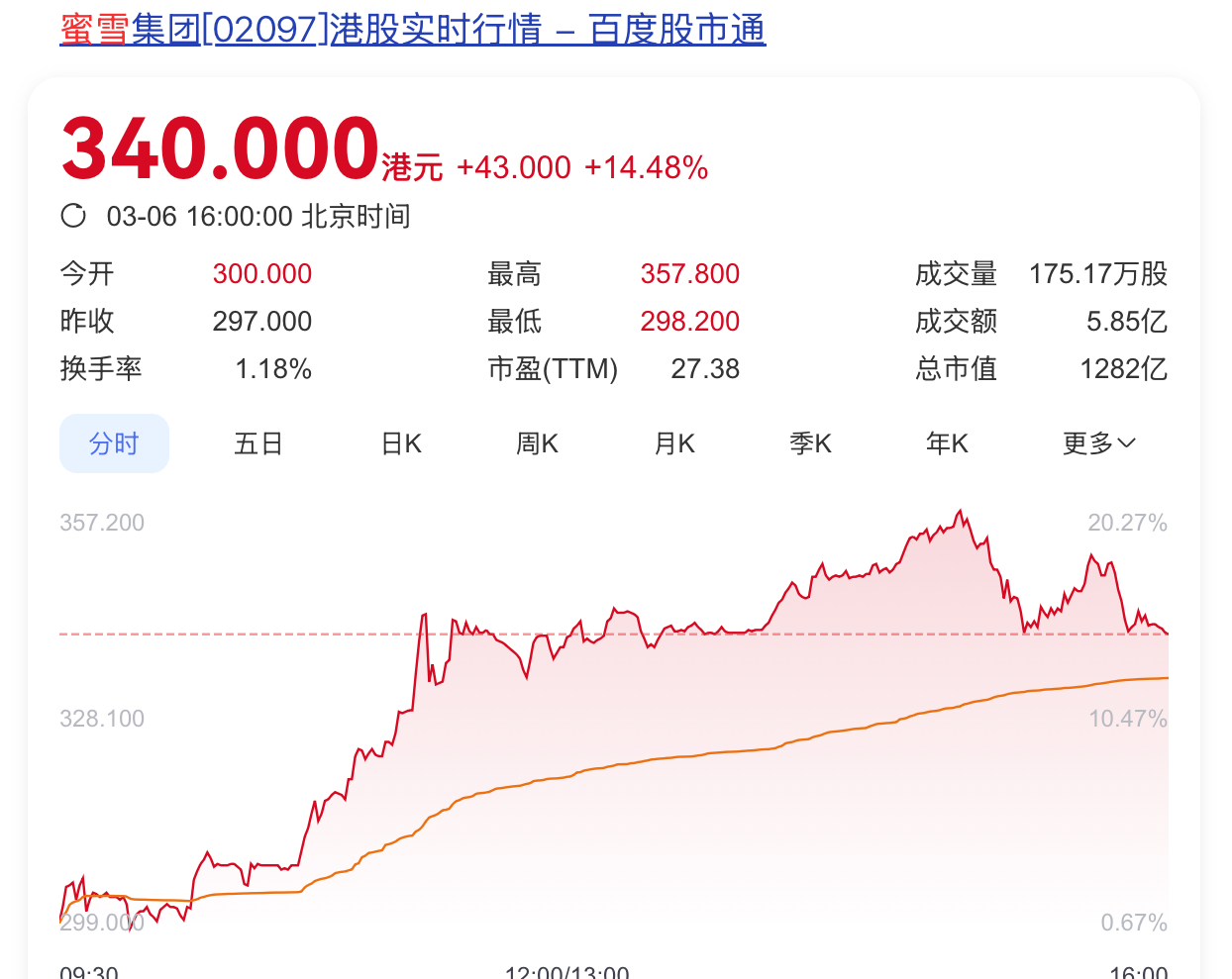Image resolution: width=1232 pixels, height=979 pixels.
Task: Open the 周K chart tab
Action: pyautogui.click(x=538, y=443)
